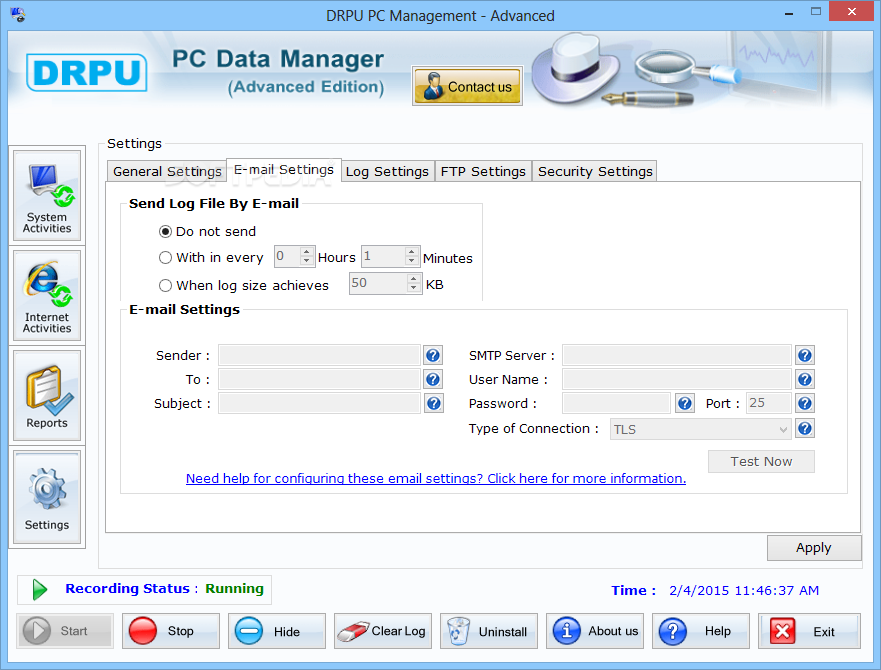Image resolution: width=881 pixels, height=670 pixels.
Task: Minimize the DRPU PC Management window
Action: click(789, 12)
